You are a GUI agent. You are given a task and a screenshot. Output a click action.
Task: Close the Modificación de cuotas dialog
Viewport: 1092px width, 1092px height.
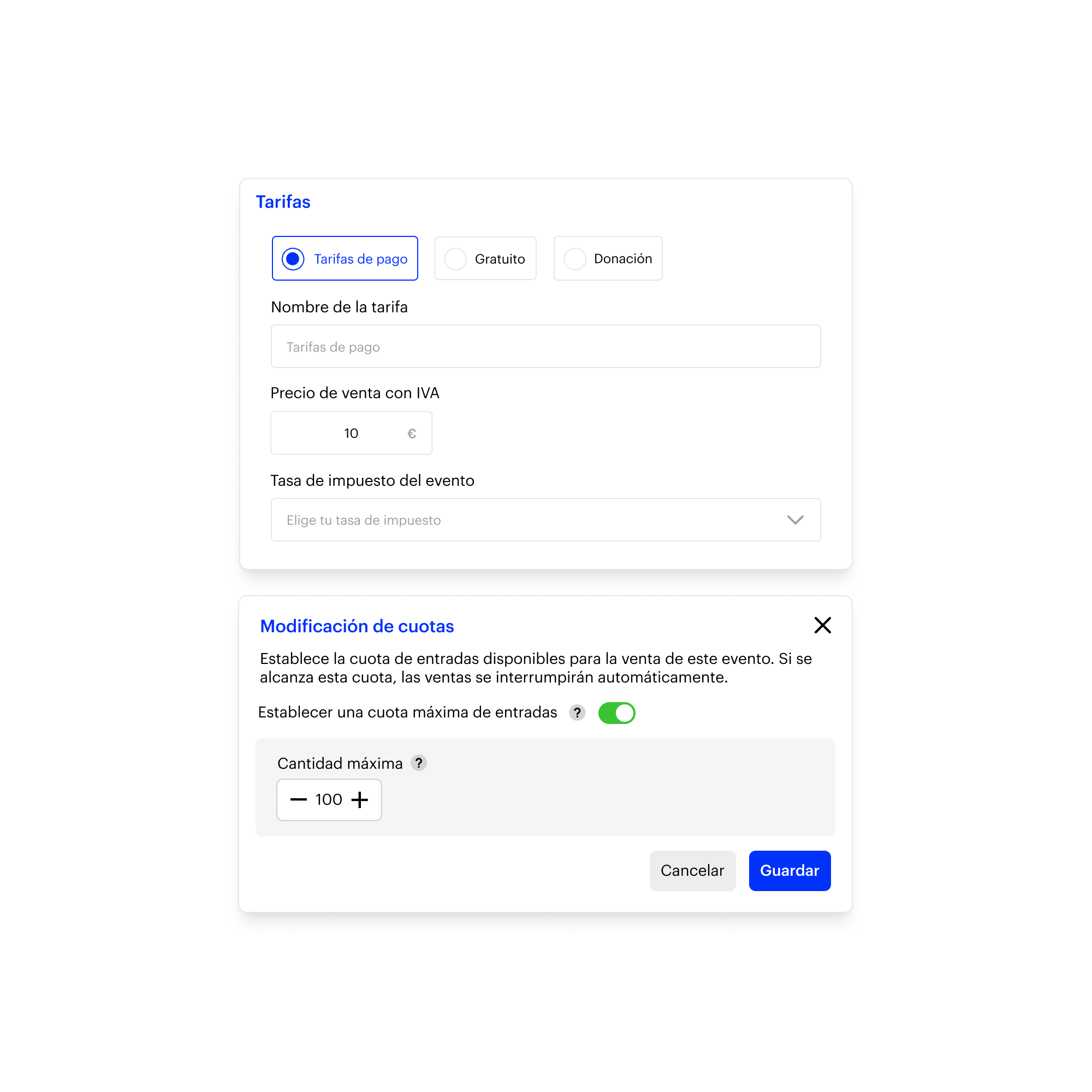[x=822, y=625]
